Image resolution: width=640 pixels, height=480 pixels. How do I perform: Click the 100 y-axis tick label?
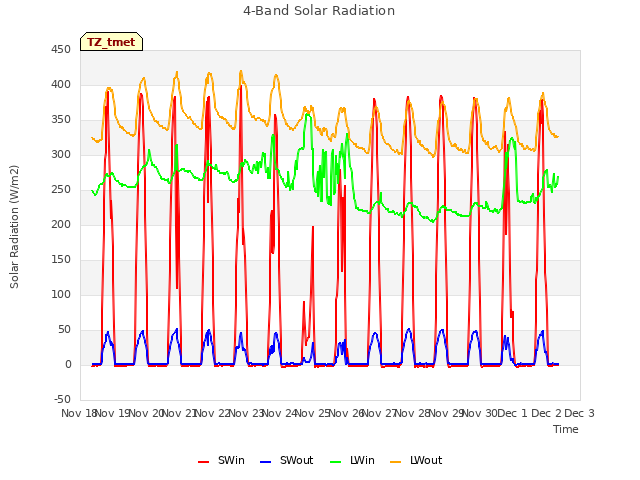pyautogui.click(x=61, y=294)
